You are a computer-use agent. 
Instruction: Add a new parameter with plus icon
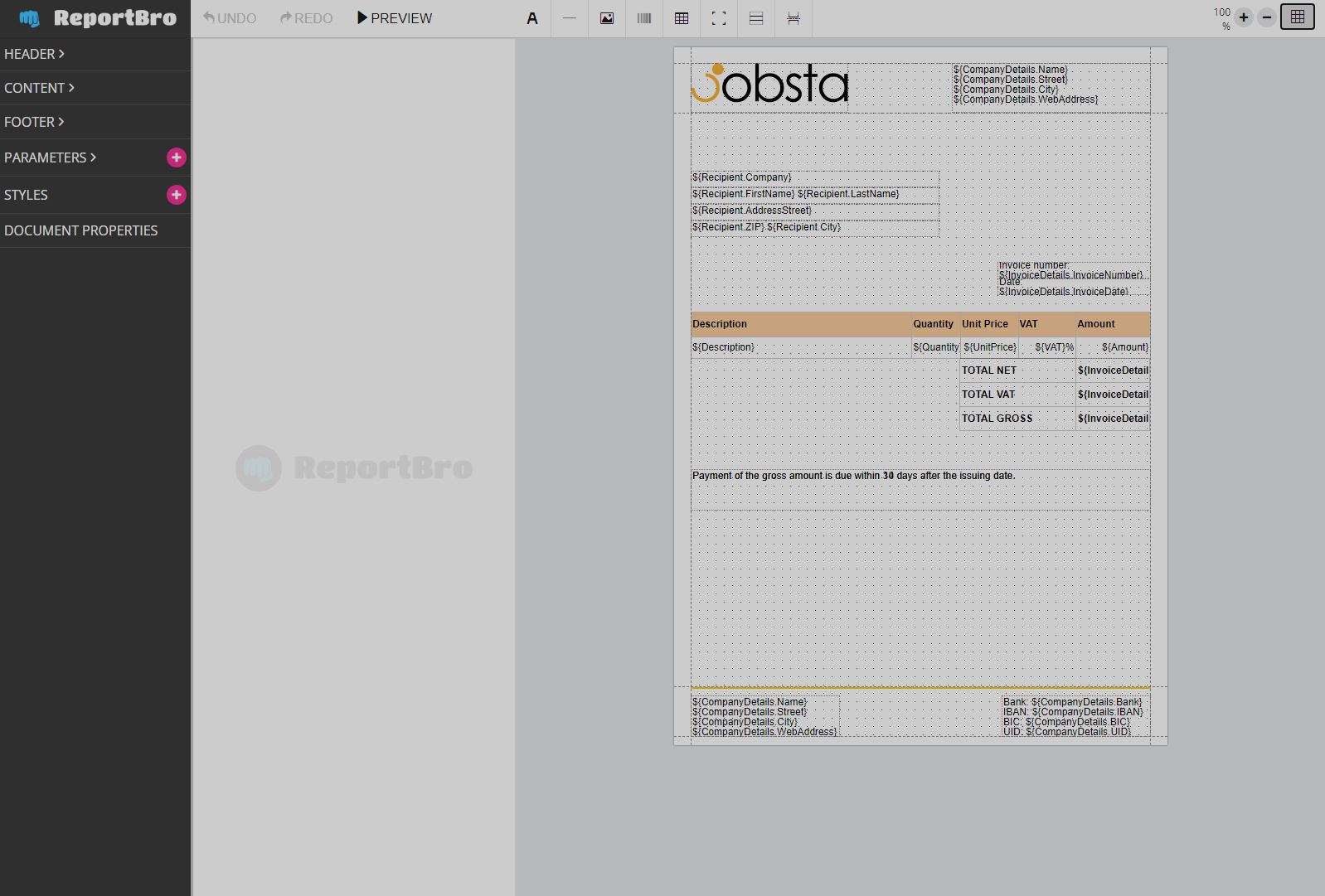click(177, 157)
